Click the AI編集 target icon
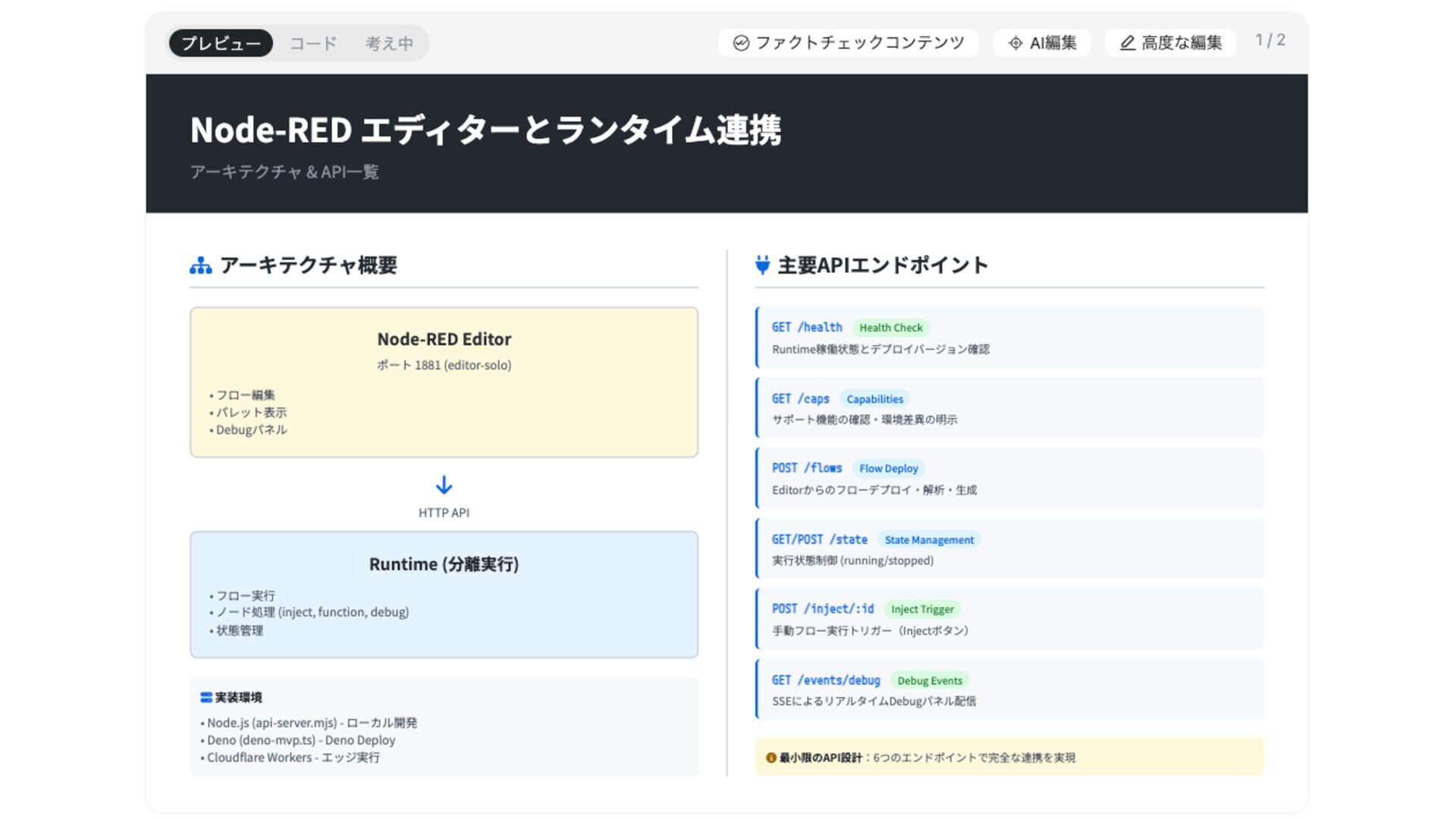The image size is (1456, 819). coord(1015,43)
